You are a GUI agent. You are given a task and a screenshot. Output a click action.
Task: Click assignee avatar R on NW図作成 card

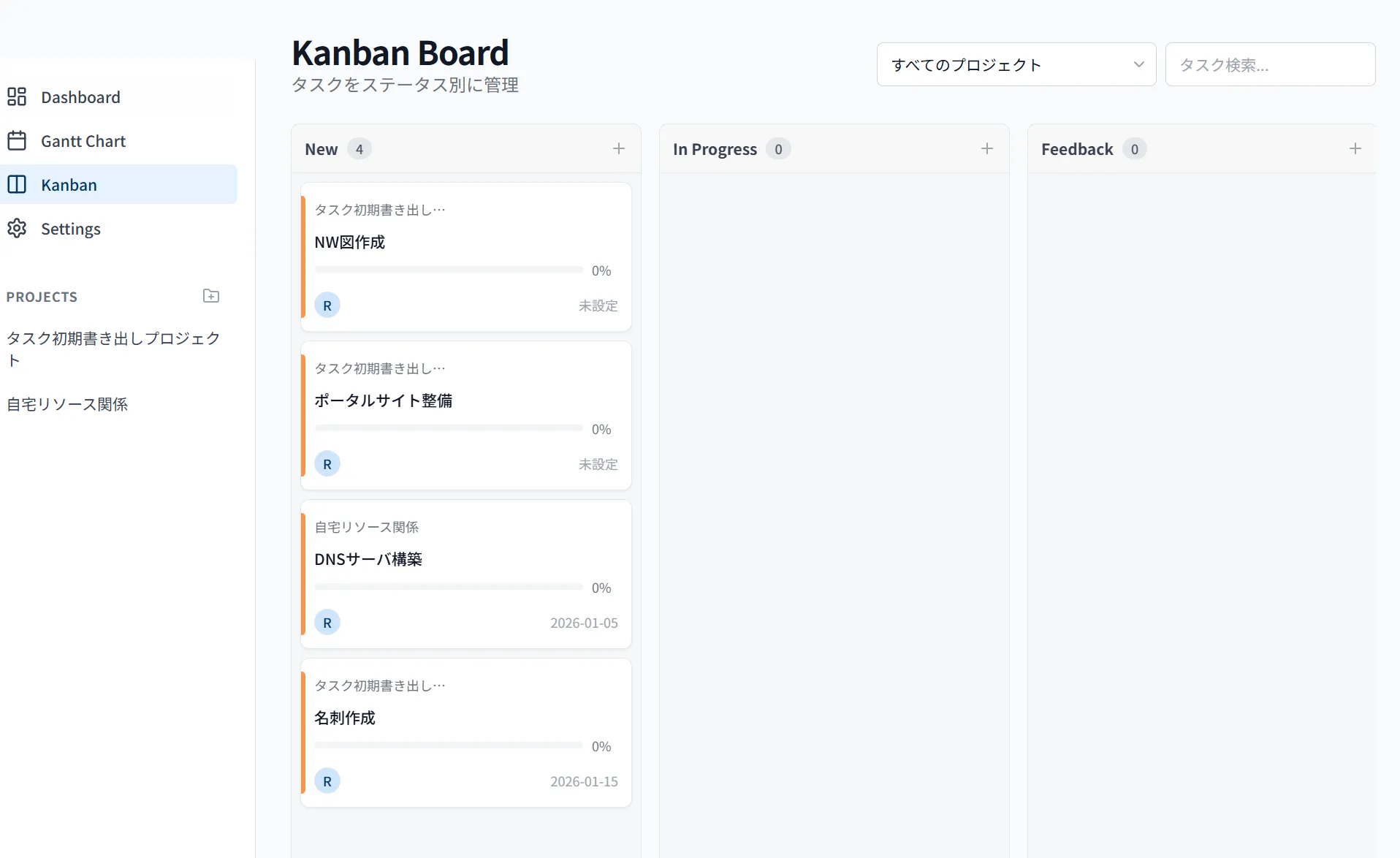[327, 305]
